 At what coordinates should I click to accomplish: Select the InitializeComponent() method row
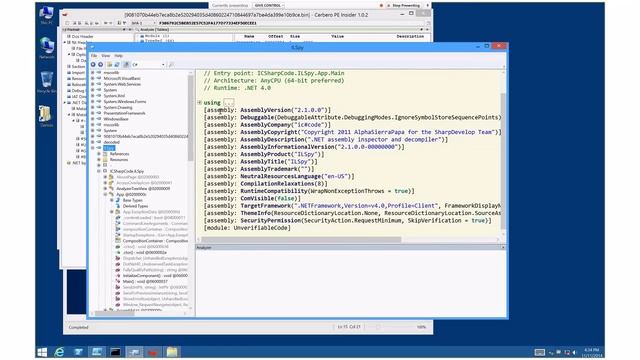[156, 276]
